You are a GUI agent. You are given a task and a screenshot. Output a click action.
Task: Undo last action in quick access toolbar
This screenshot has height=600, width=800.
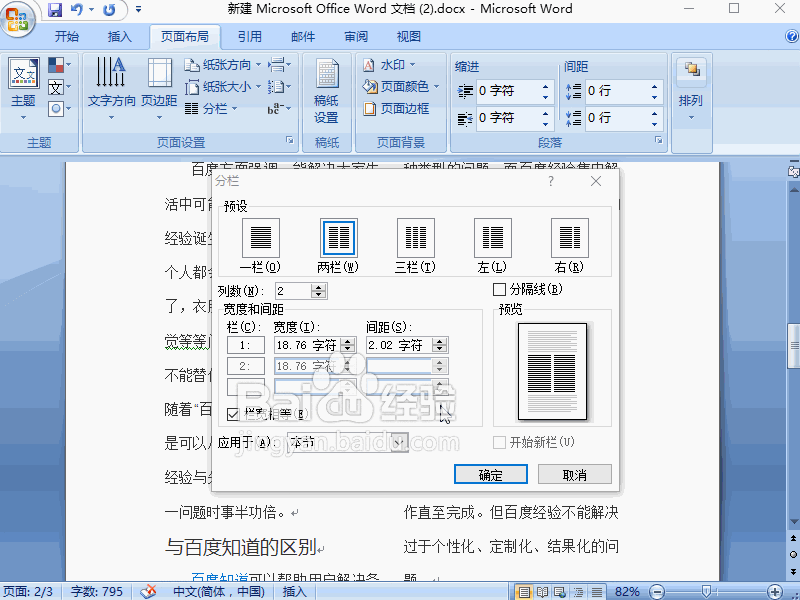tap(77, 9)
